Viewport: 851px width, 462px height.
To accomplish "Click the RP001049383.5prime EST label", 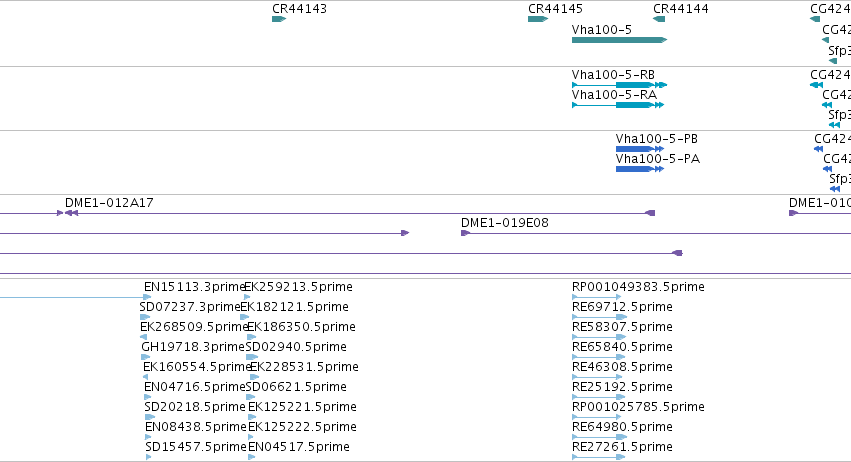I will tap(638, 287).
